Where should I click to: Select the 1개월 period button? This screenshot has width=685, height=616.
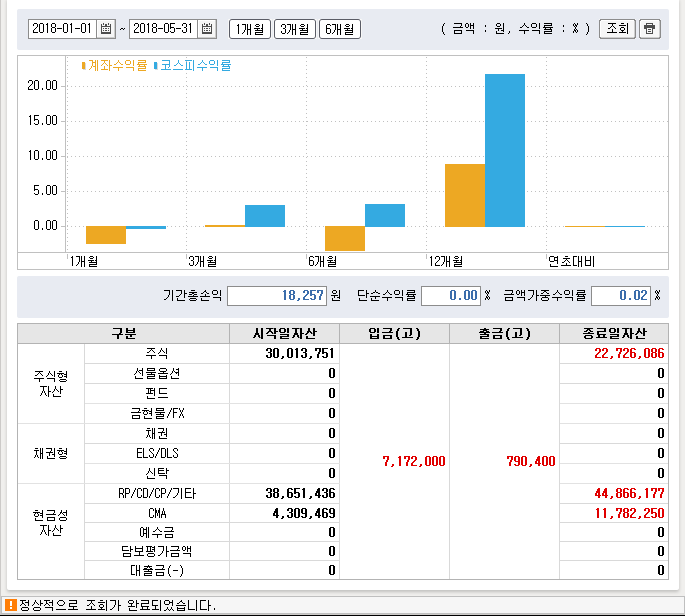tap(249, 29)
